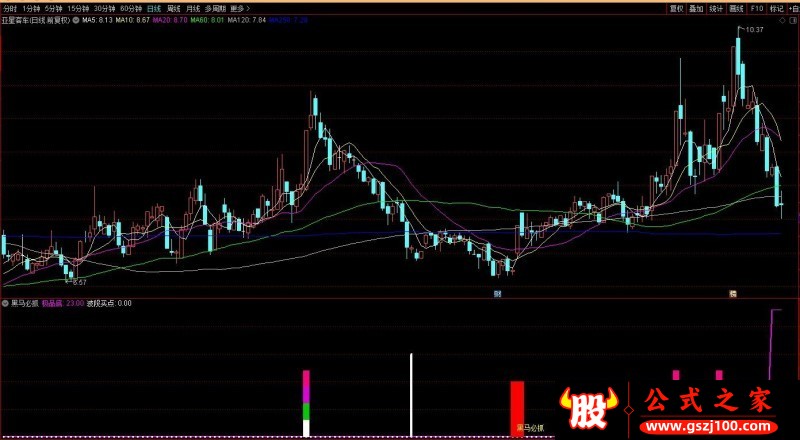Click the 6.67 low price marker
800x440 pixels.
80,282
